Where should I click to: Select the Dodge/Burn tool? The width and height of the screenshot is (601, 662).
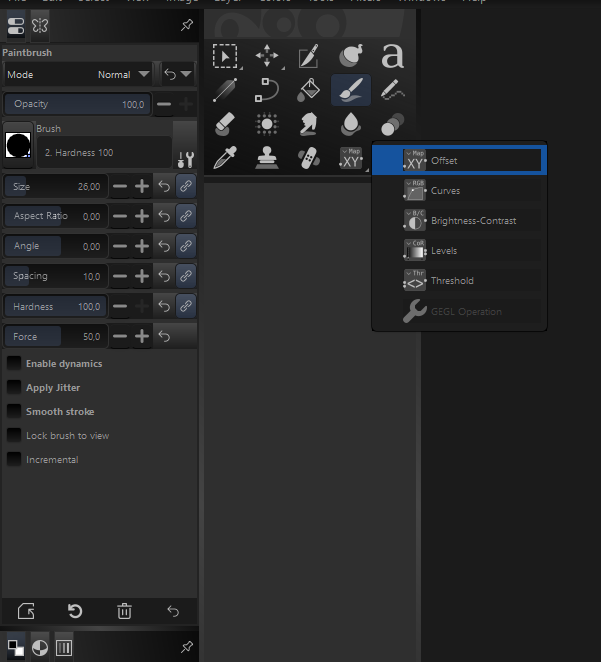pyautogui.click(x=267, y=124)
